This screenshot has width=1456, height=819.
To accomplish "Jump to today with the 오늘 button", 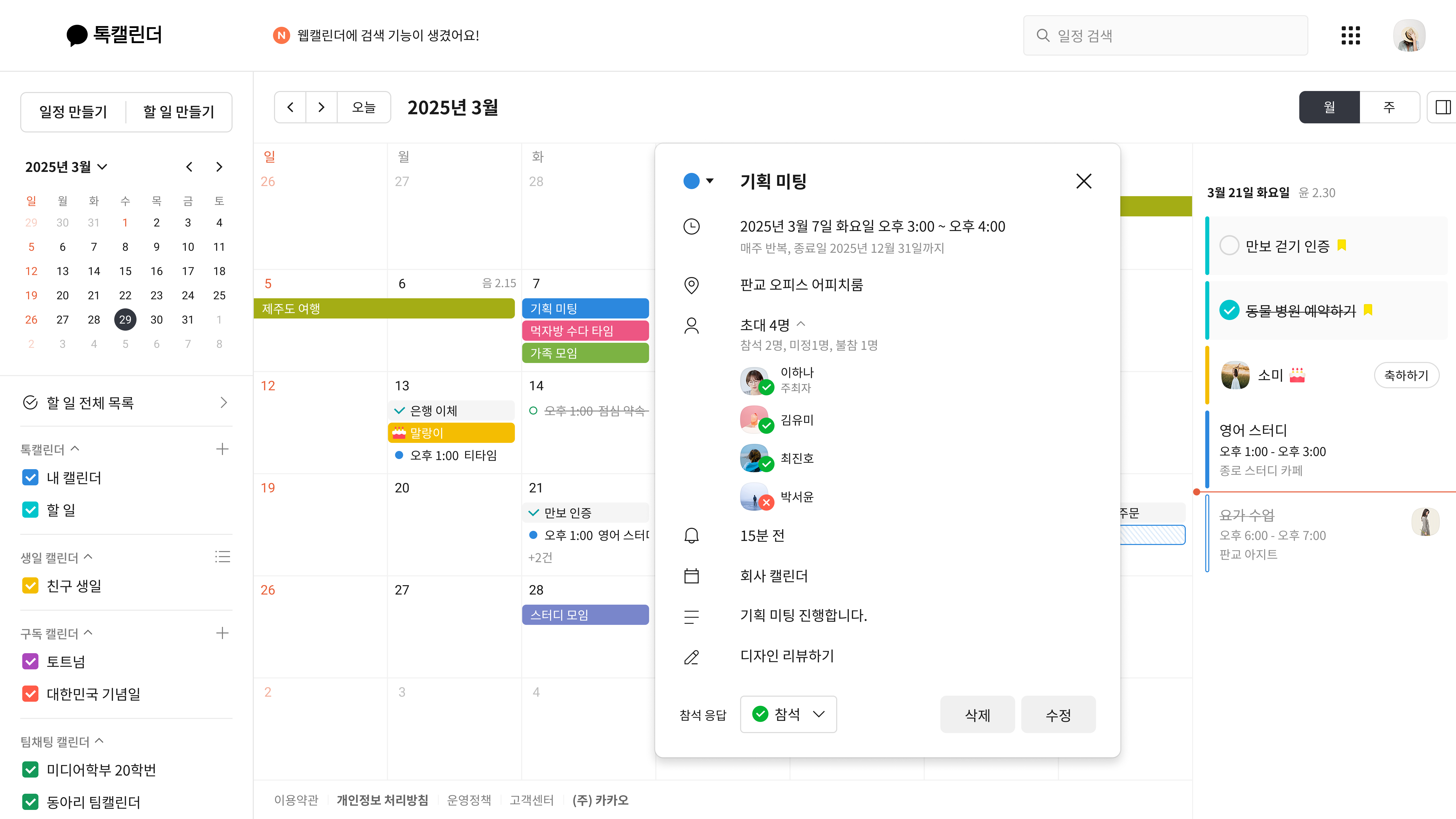I will pyautogui.click(x=364, y=107).
